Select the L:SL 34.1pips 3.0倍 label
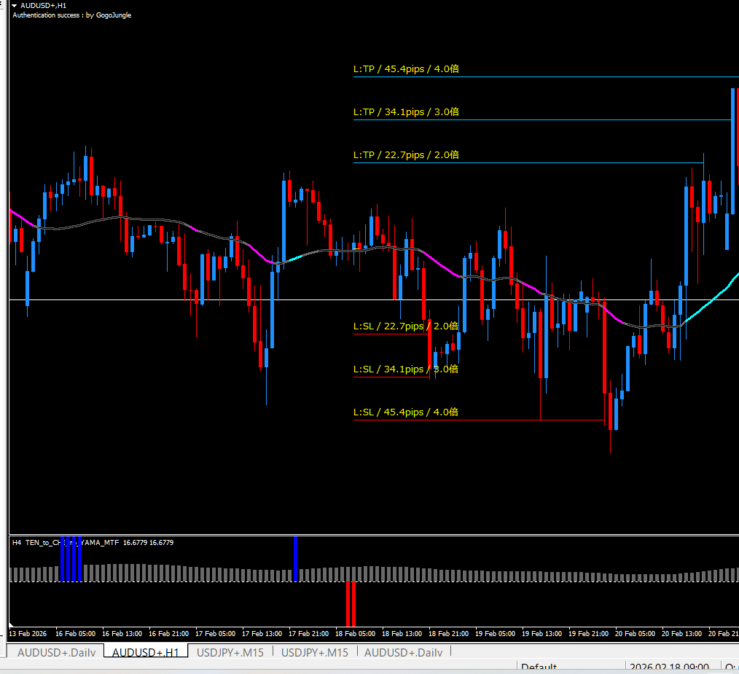The image size is (739, 674). (406, 369)
